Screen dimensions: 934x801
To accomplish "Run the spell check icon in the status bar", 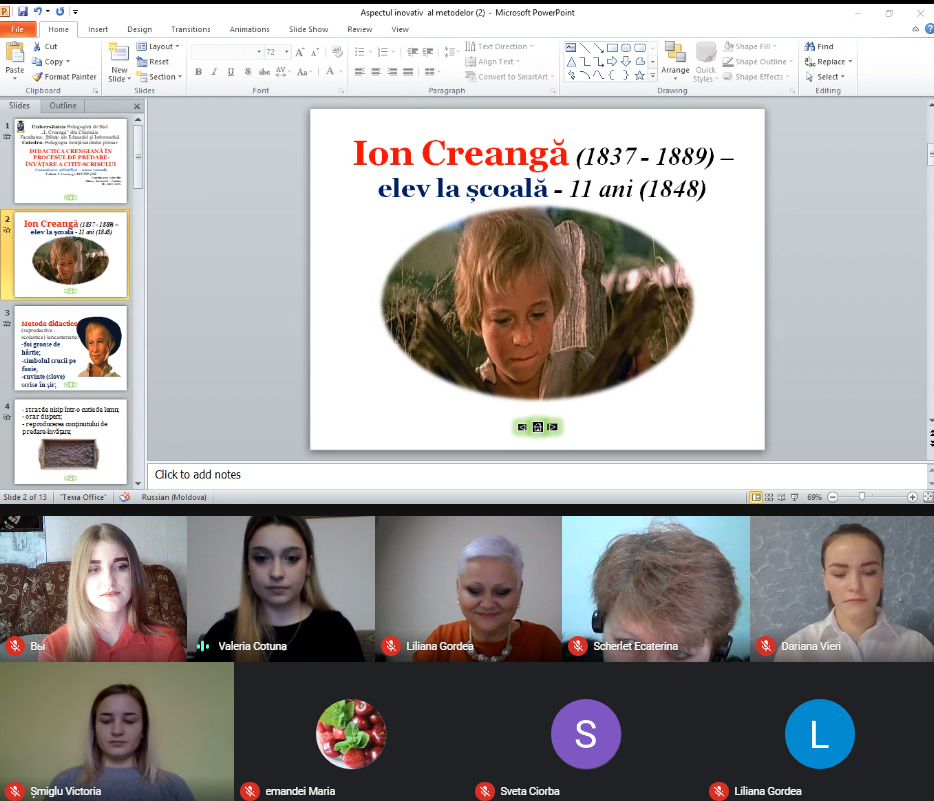I will pyautogui.click(x=124, y=497).
